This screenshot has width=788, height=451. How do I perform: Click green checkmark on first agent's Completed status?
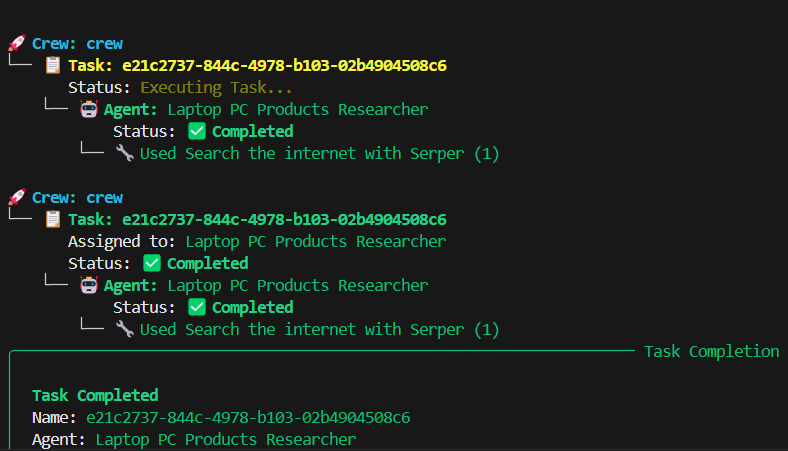pyautogui.click(x=197, y=132)
